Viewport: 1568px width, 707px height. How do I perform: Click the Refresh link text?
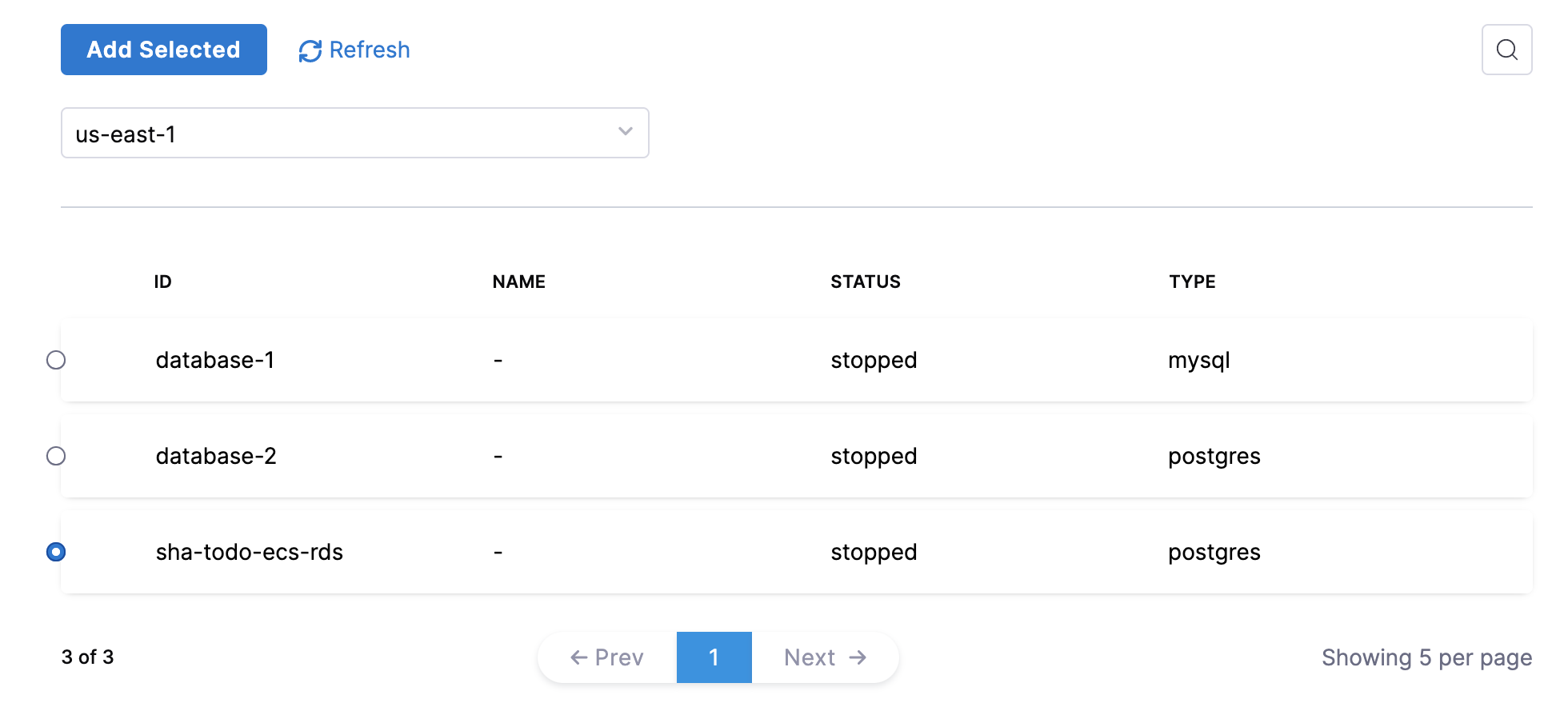tap(370, 50)
